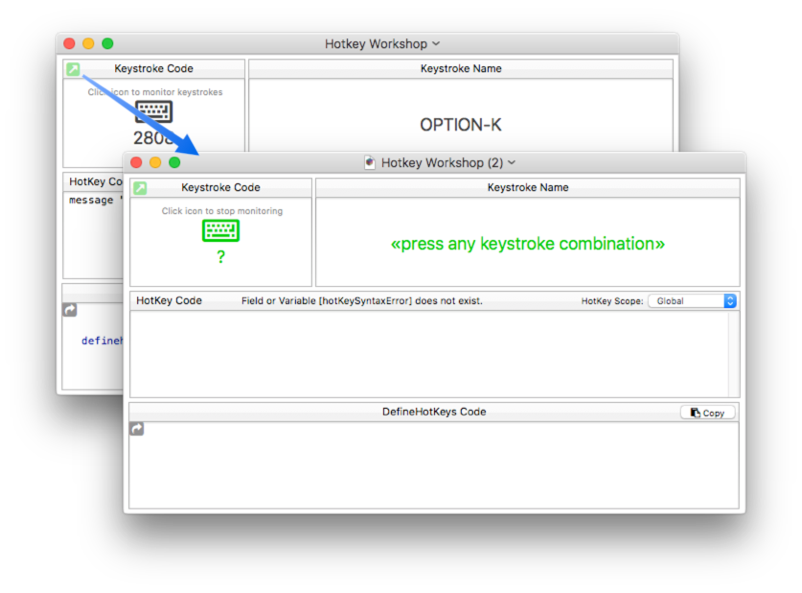Click the document icon in the Hotkey Workshop (2) title
802x593 pixels.
[369, 163]
